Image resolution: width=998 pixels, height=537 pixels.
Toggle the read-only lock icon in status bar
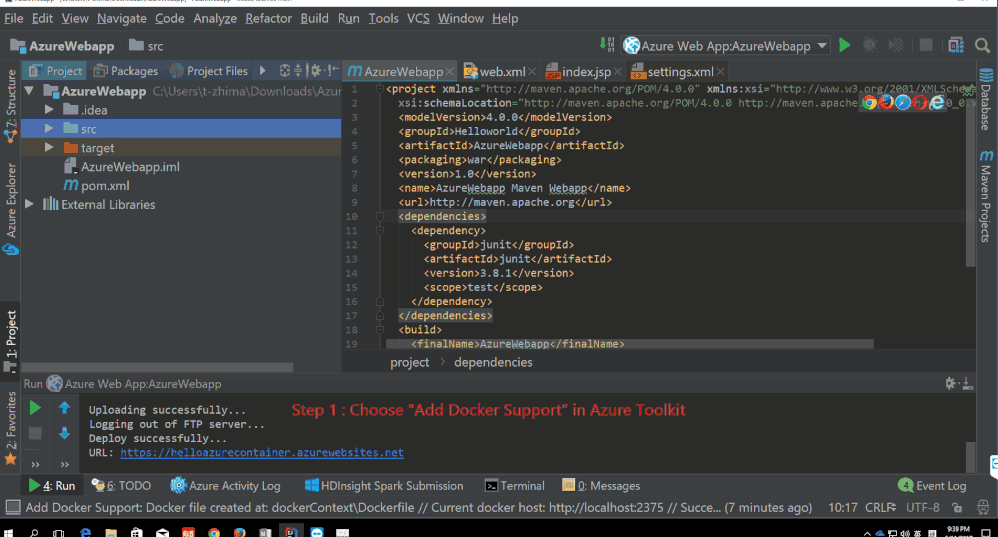[x=957, y=507]
